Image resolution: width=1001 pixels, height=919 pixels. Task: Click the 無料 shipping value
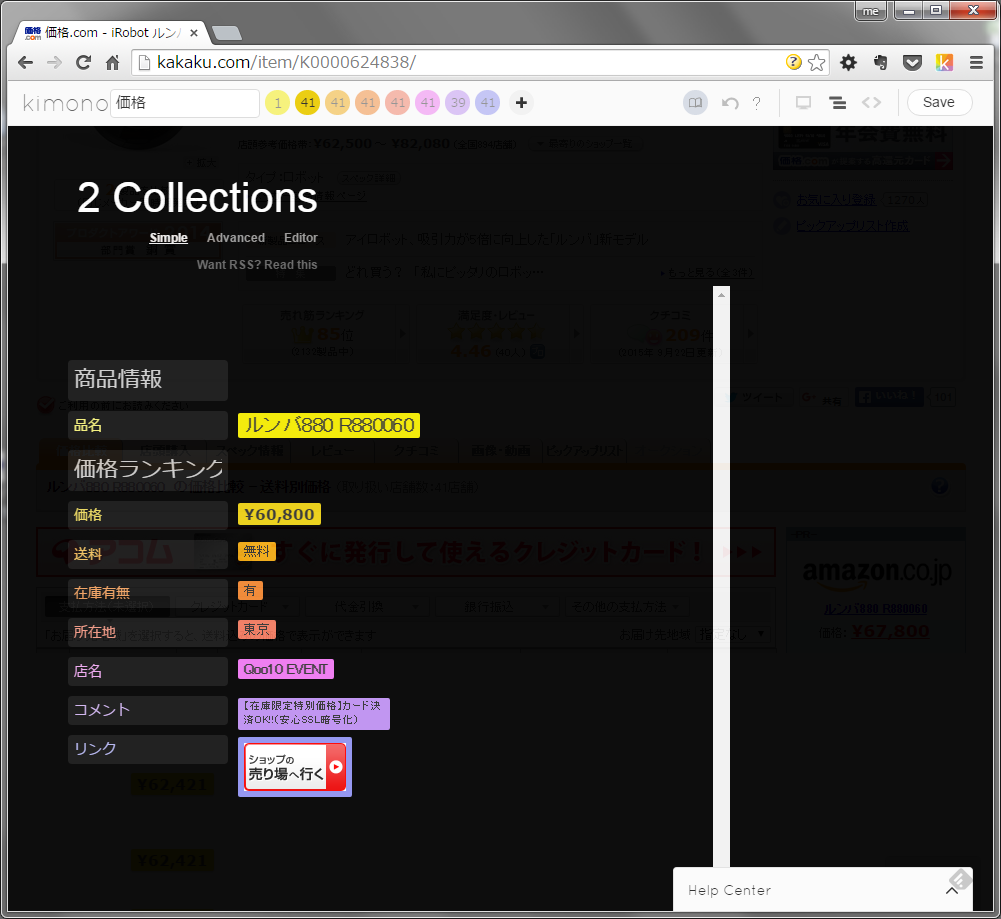pyautogui.click(x=257, y=551)
